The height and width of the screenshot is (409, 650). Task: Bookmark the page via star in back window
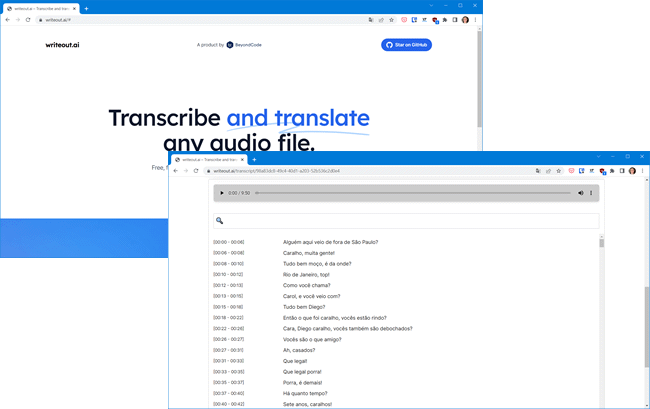(x=391, y=20)
